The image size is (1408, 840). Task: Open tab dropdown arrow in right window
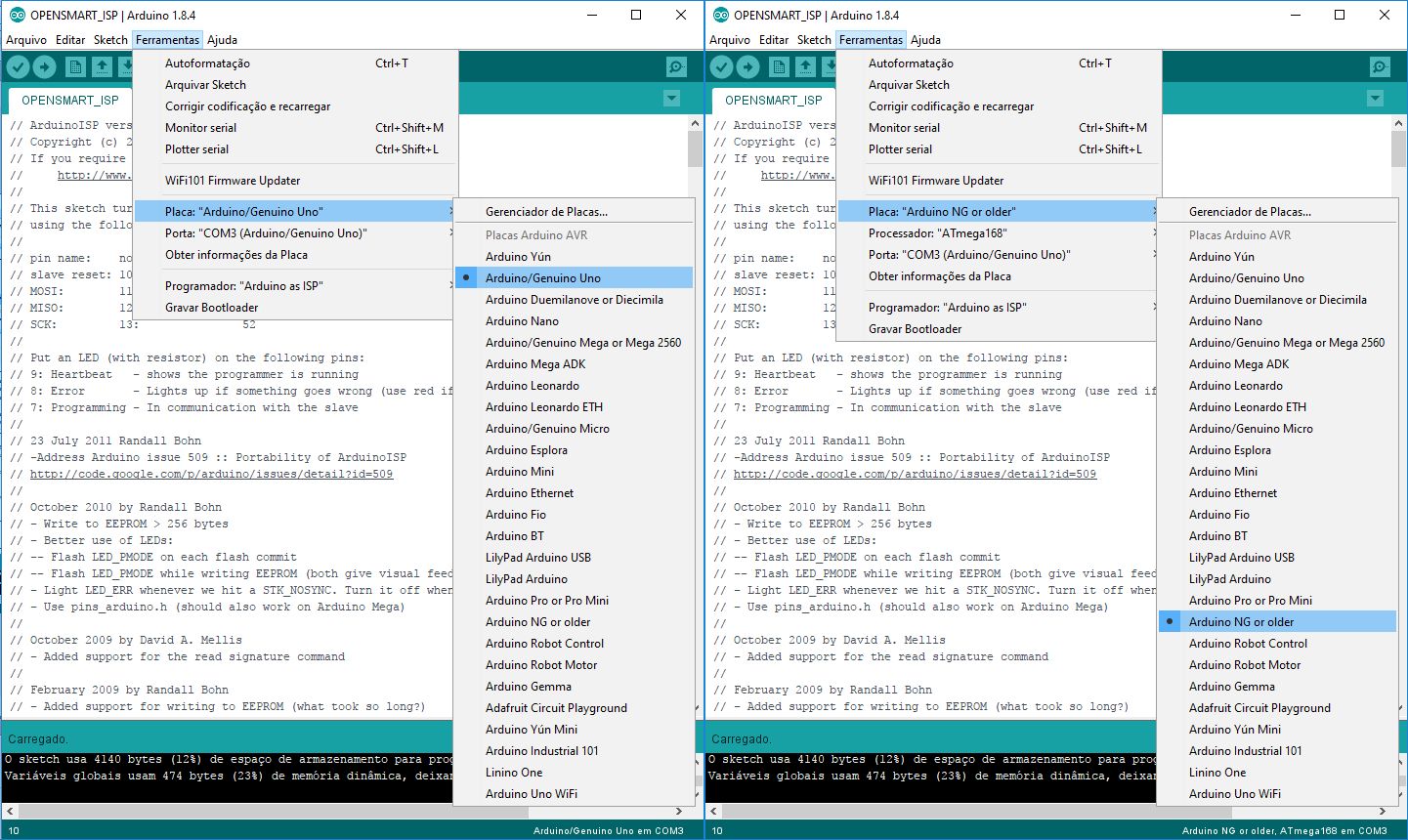point(1375,99)
